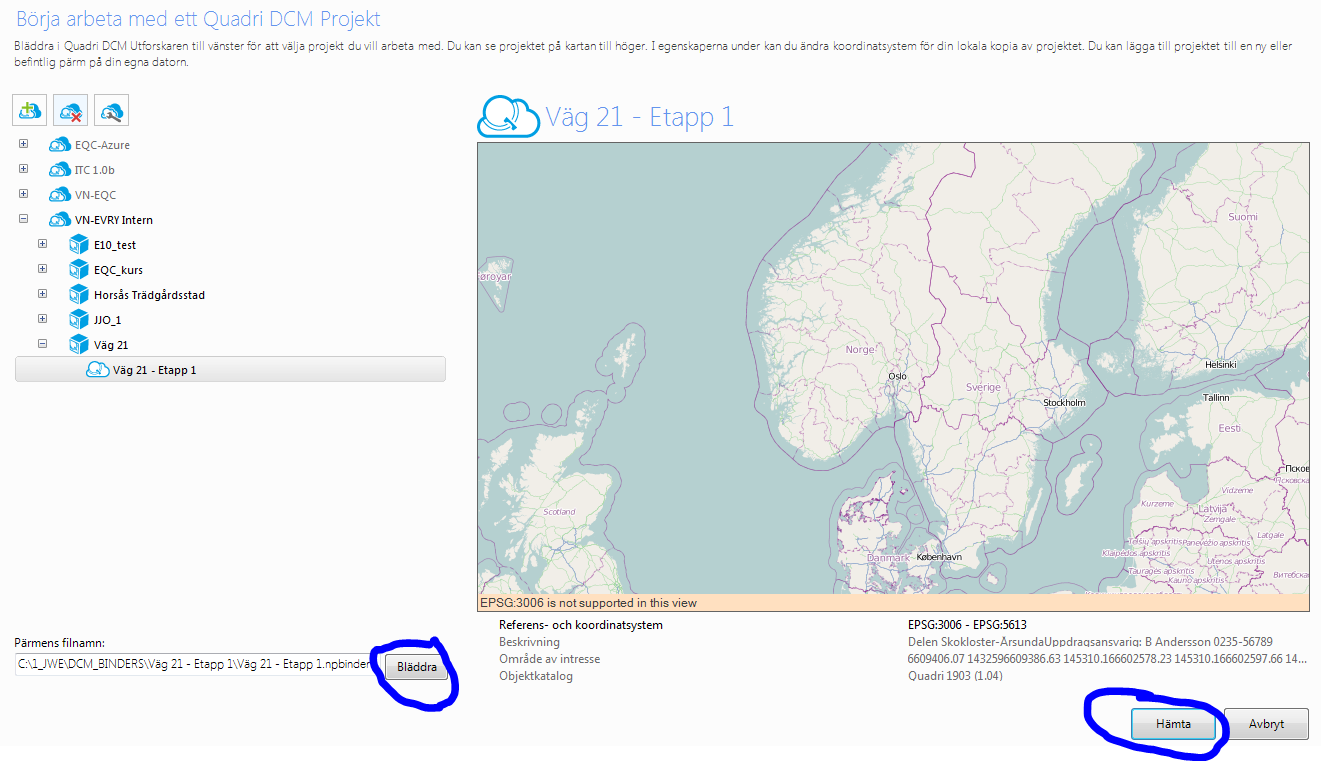Click the large cloud logo beside heading
The image size is (1321, 761).
click(x=508, y=116)
